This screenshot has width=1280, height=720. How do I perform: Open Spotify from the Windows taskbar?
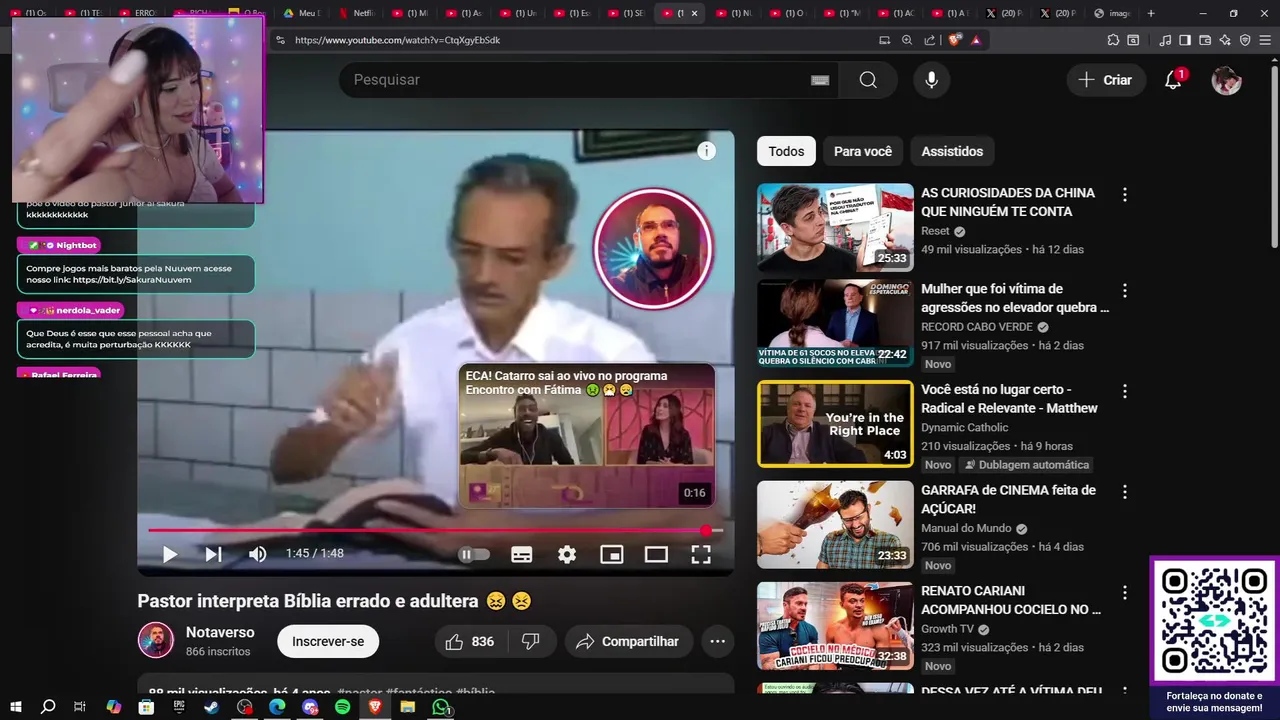pyautogui.click(x=343, y=707)
